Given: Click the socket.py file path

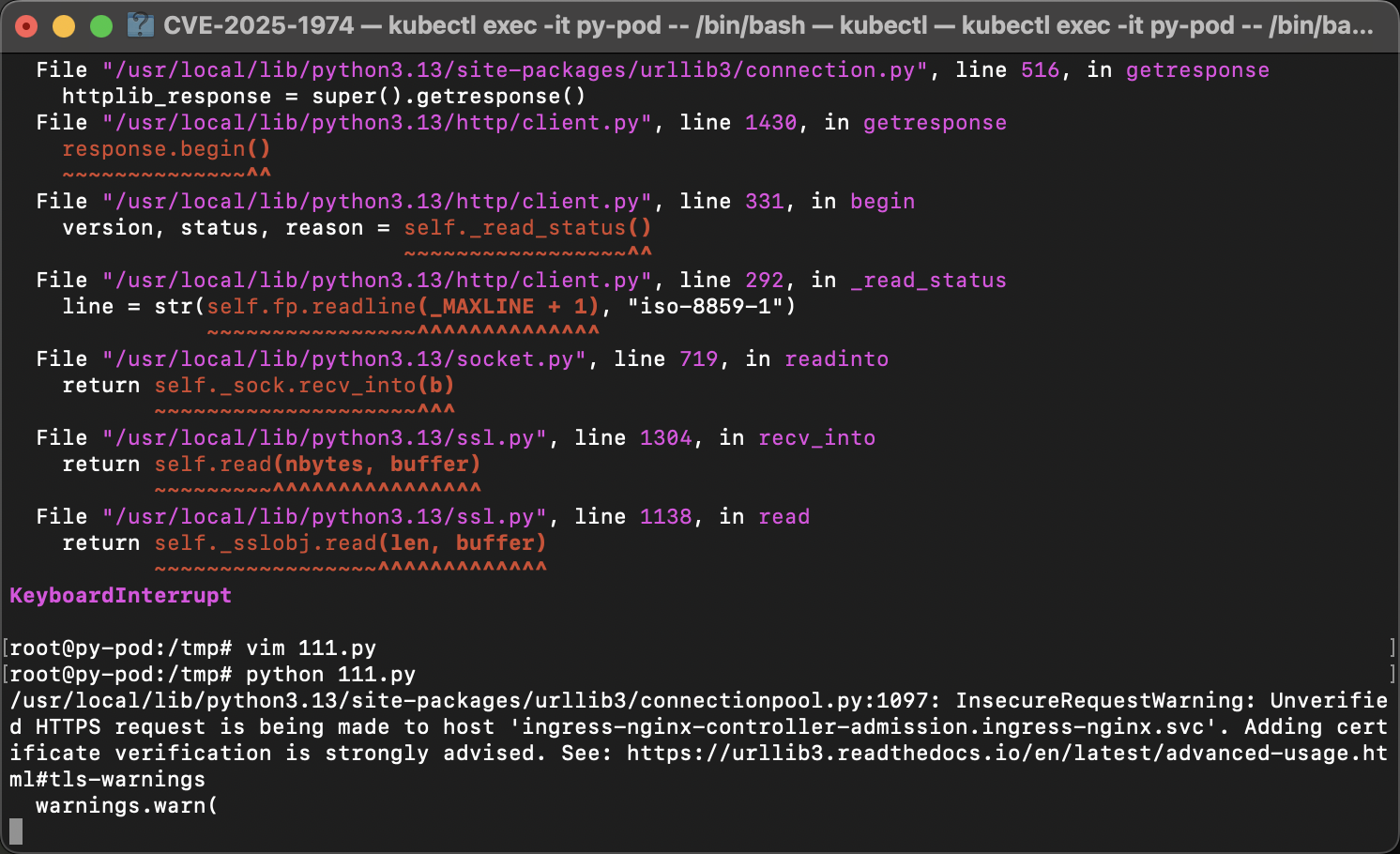Looking at the screenshot, I should [344, 358].
